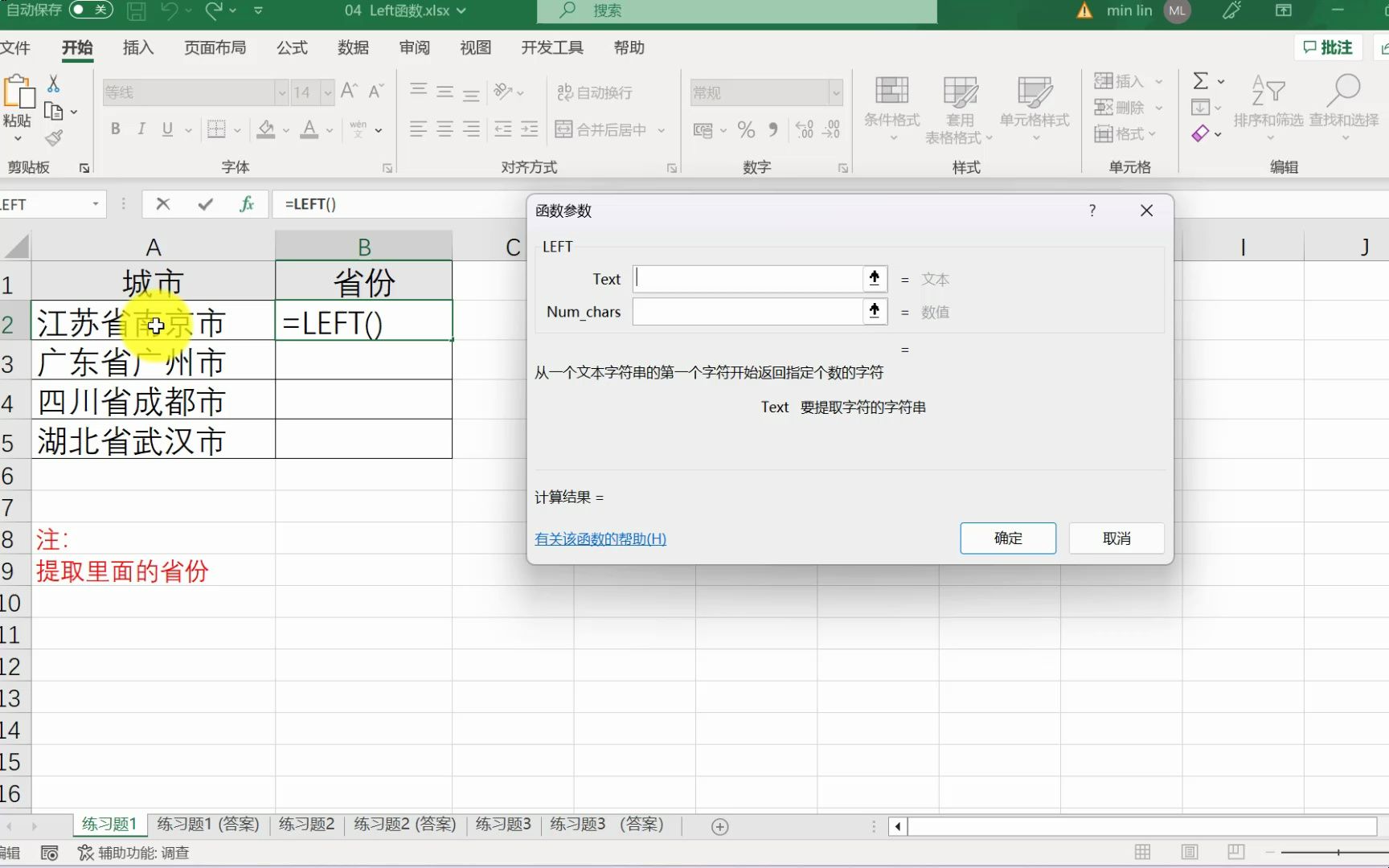1389x868 pixels.
Task: Click the Copy icon
Action: (x=53, y=111)
